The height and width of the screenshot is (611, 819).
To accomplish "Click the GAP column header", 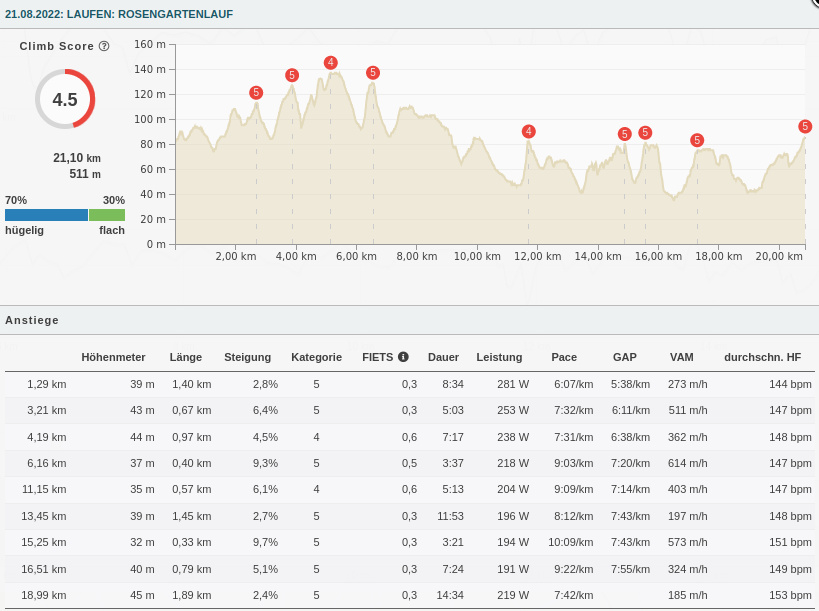I will [625, 357].
